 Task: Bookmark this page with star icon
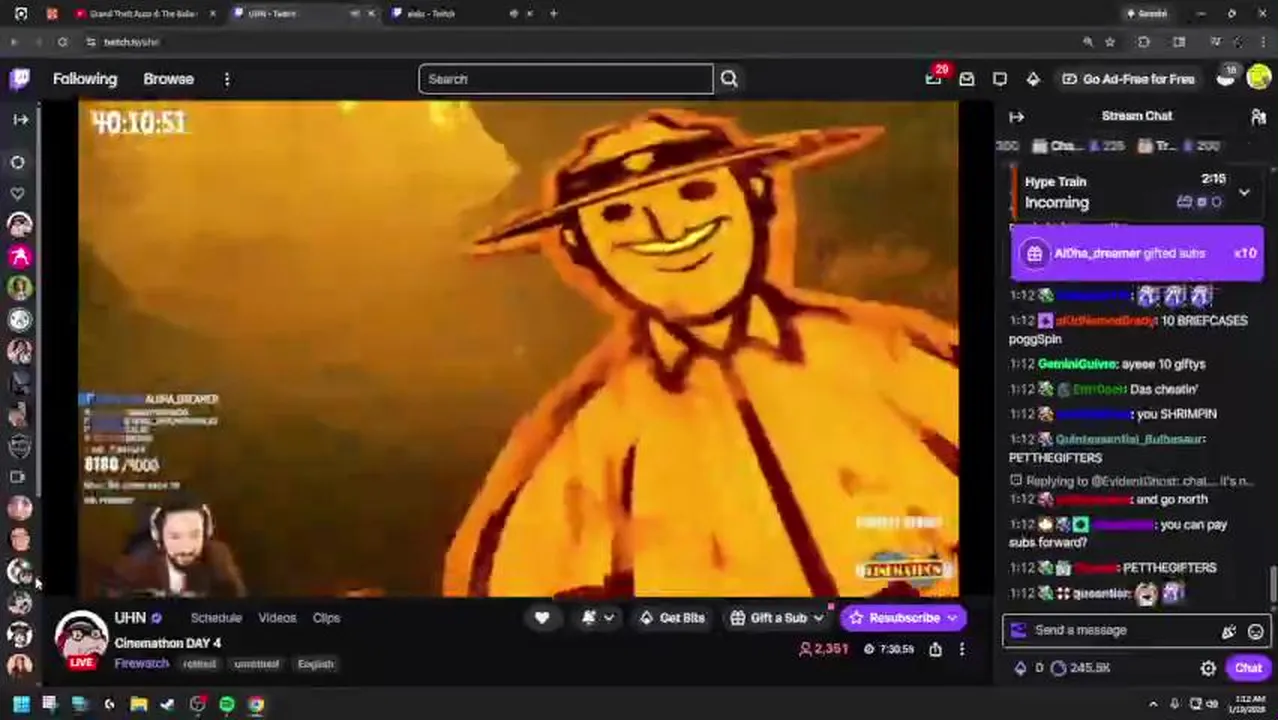(x=1110, y=42)
